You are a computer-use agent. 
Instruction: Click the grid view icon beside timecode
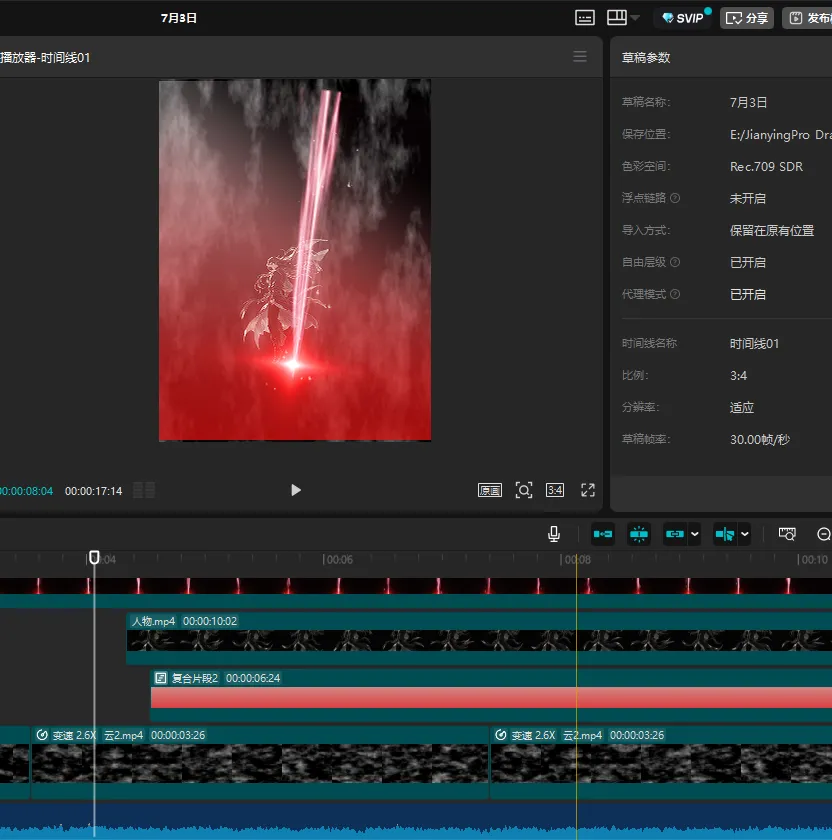pos(144,490)
